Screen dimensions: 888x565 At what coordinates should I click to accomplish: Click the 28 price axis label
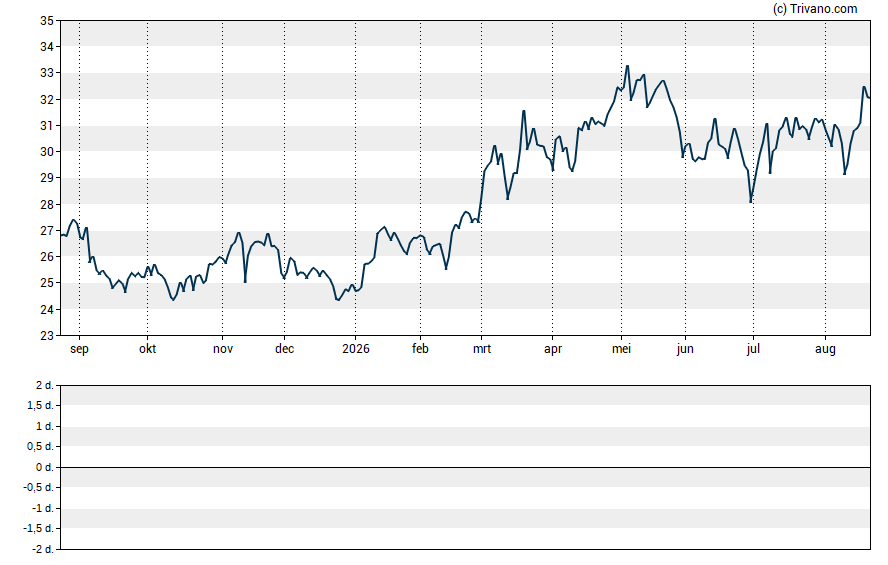[x=46, y=204]
